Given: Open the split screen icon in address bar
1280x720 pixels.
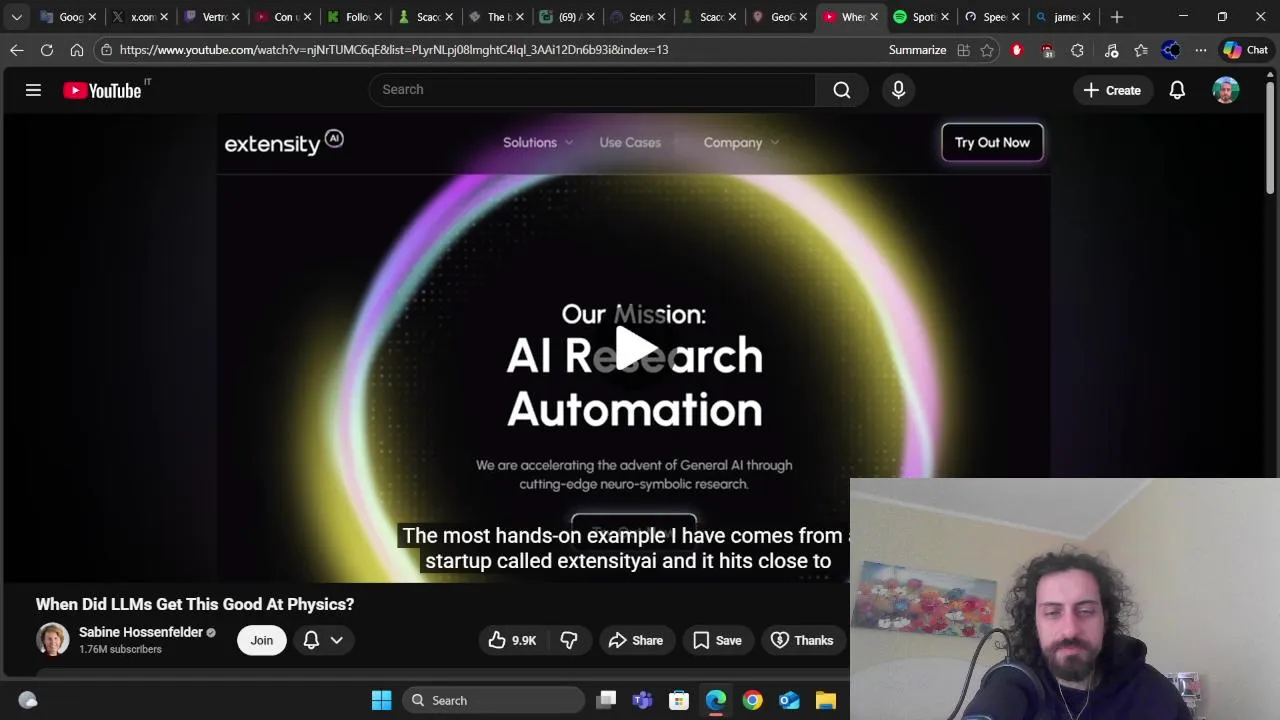Looking at the screenshot, I should pyautogui.click(x=963, y=50).
